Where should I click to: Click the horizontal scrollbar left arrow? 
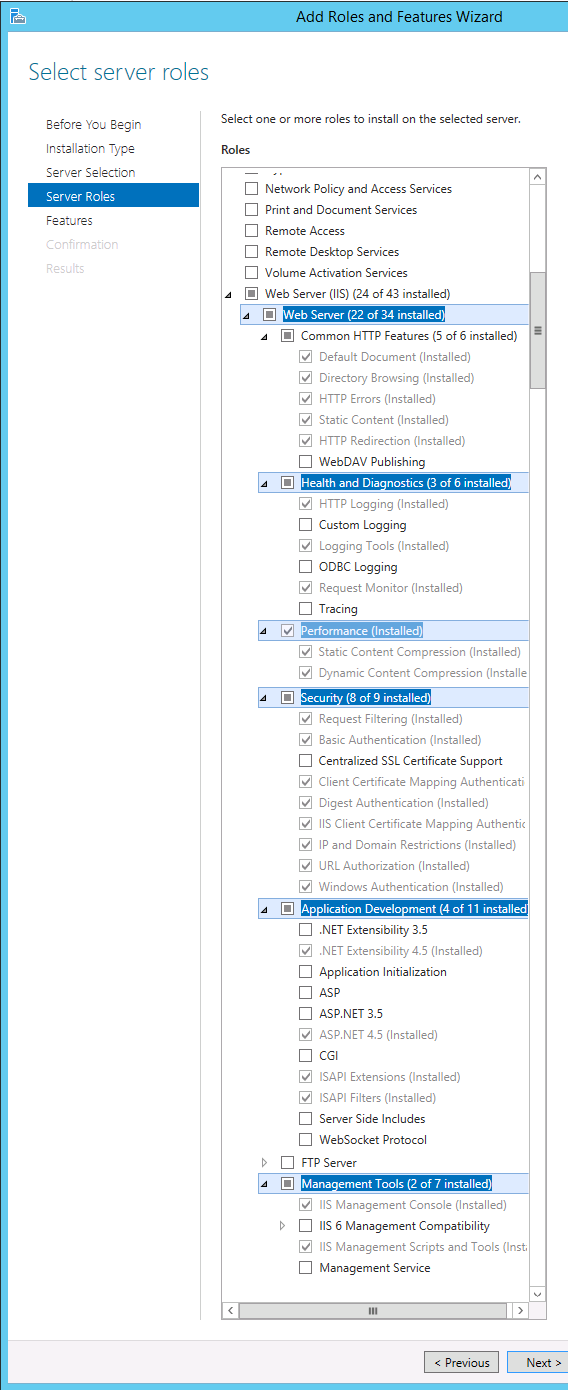[231, 1310]
